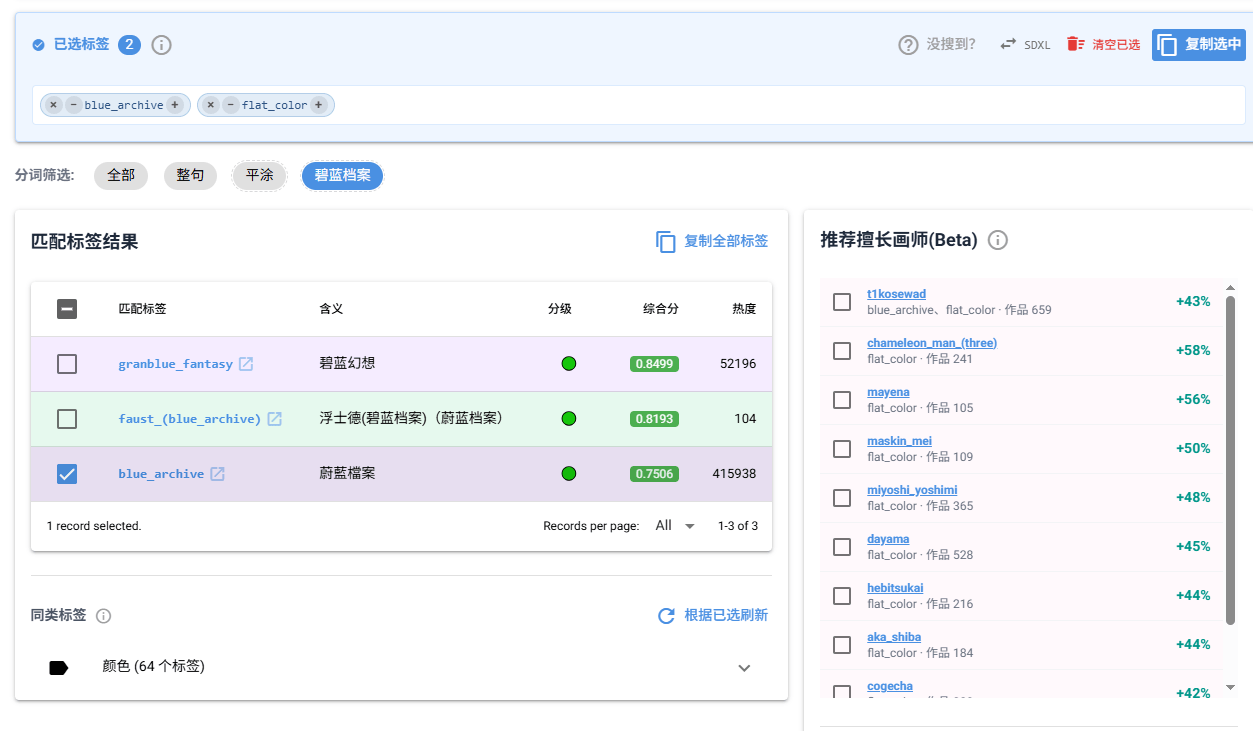Click the blue check icon beside 已选标签
The image size is (1253, 731).
tap(38, 45)
